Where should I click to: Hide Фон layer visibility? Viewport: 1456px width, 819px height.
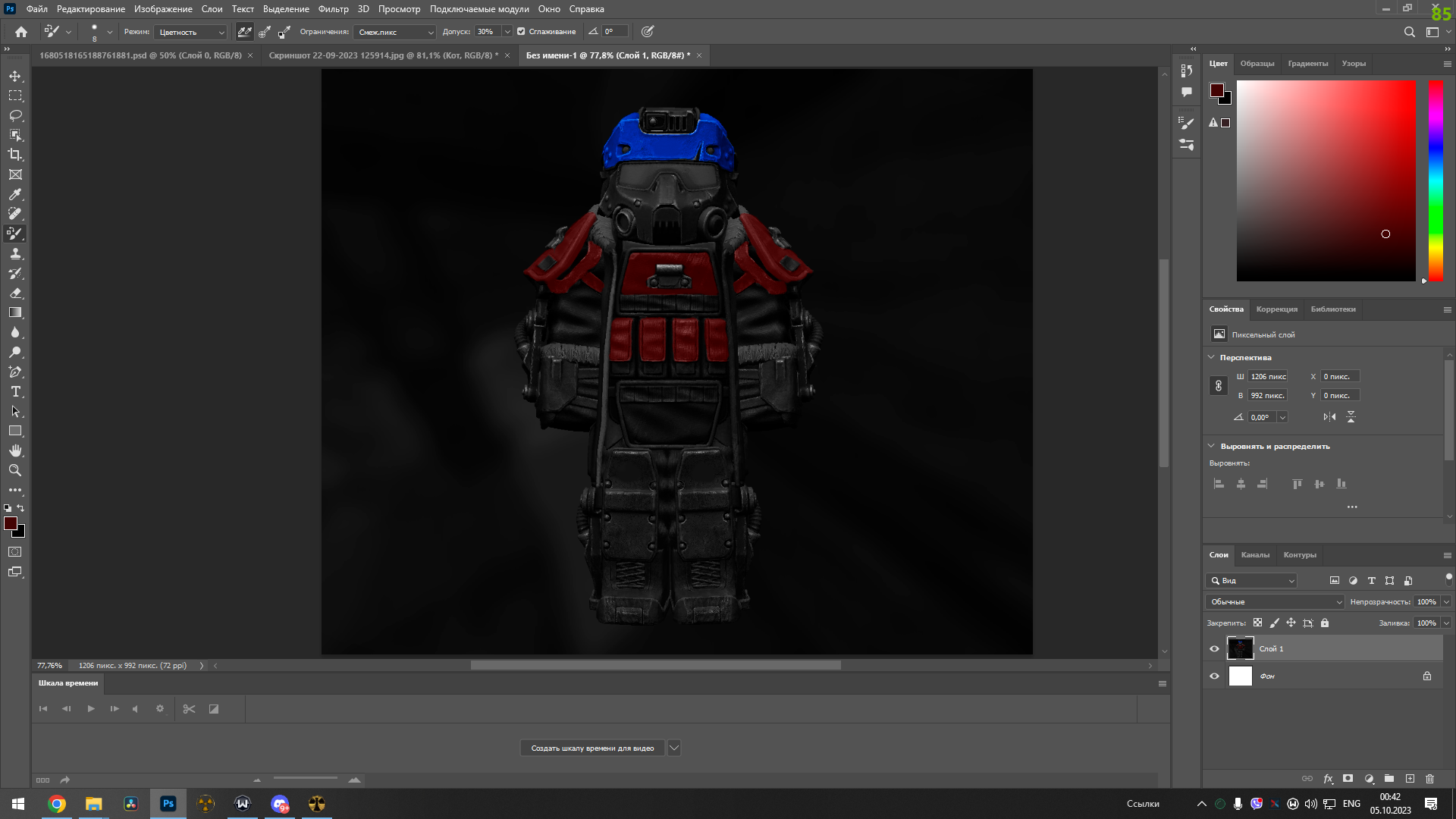pos(1214,676)
